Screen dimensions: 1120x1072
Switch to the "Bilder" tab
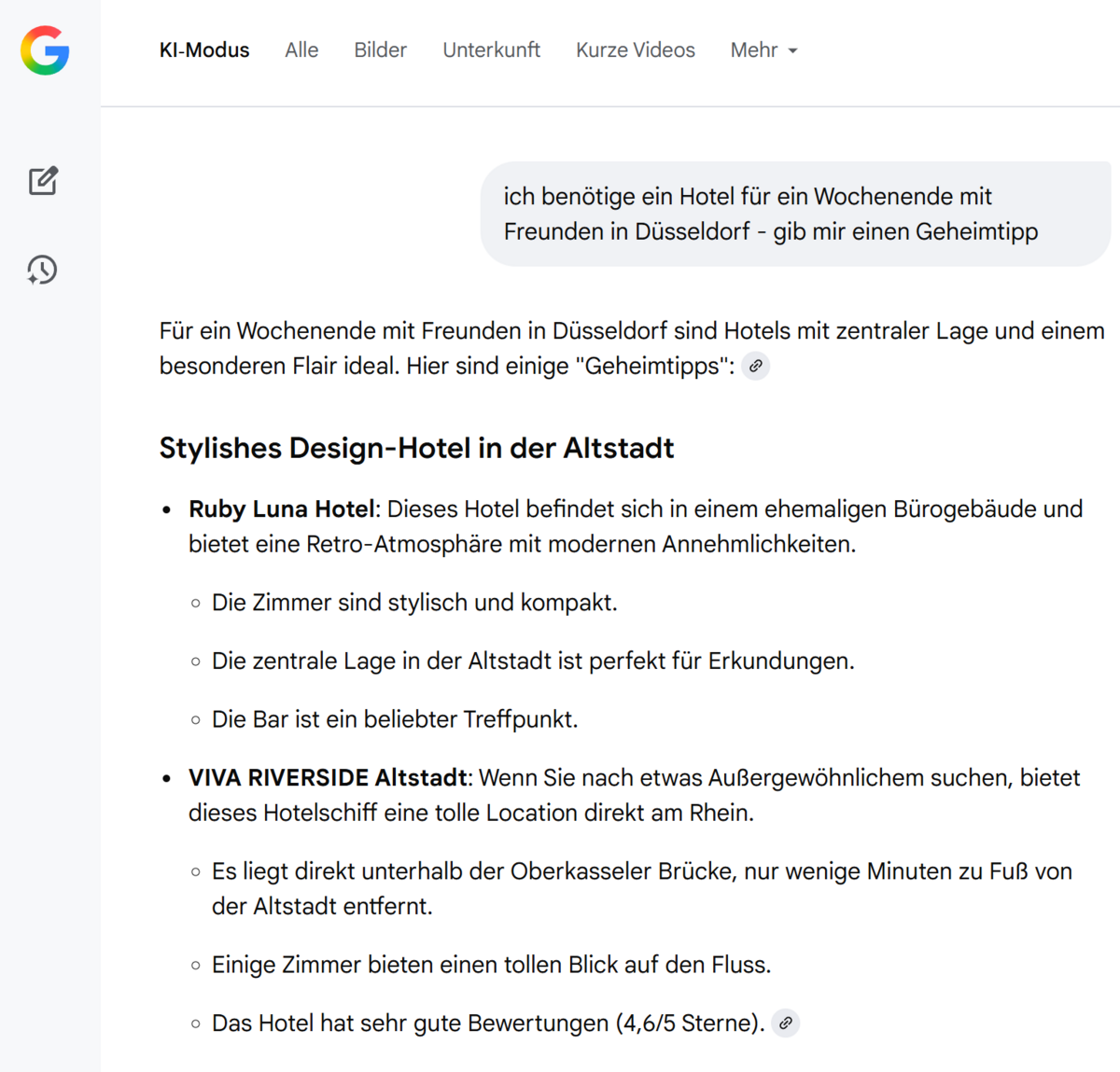coord(380,50)
